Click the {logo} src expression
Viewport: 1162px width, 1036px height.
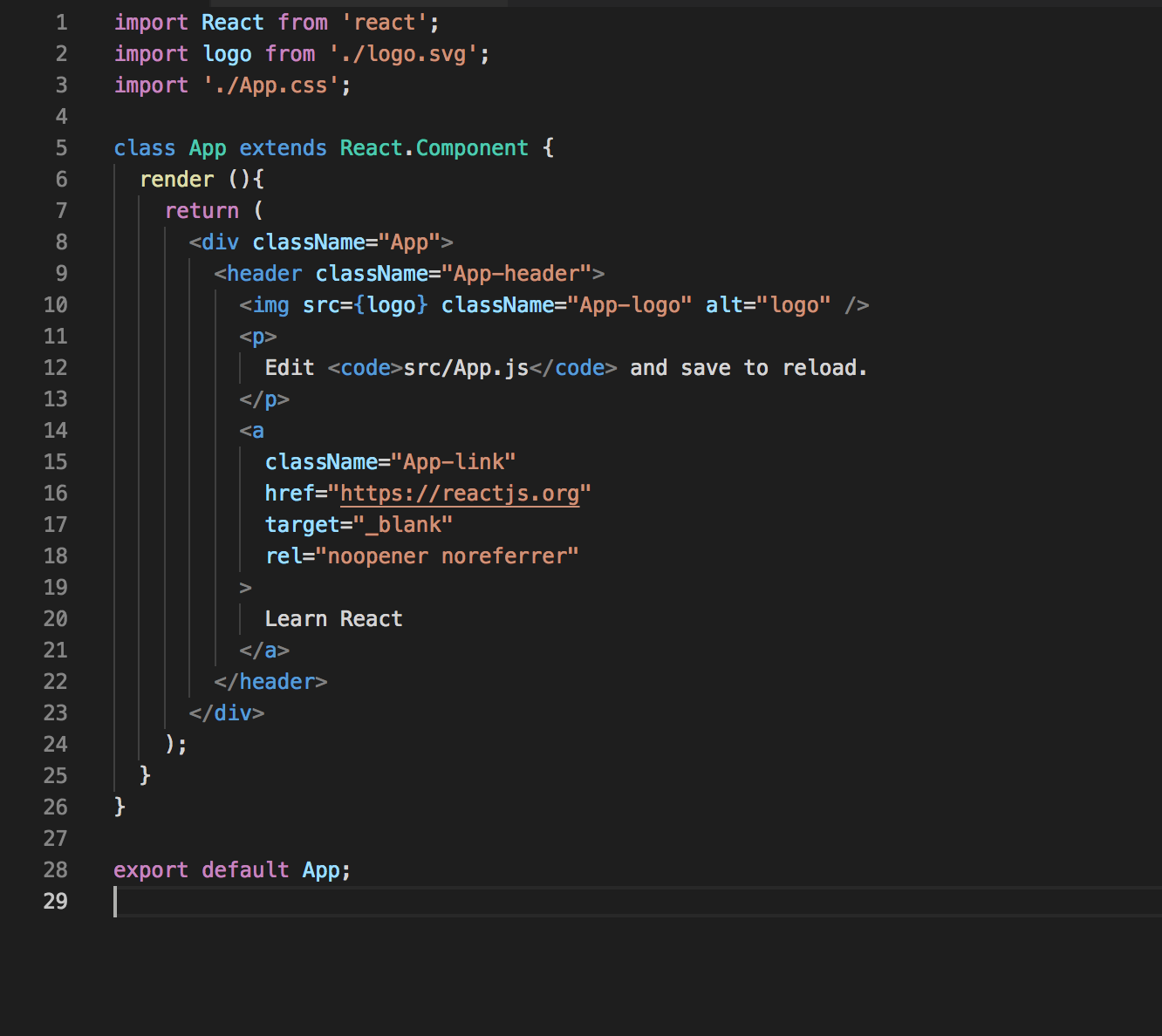(x=391, y=305)
